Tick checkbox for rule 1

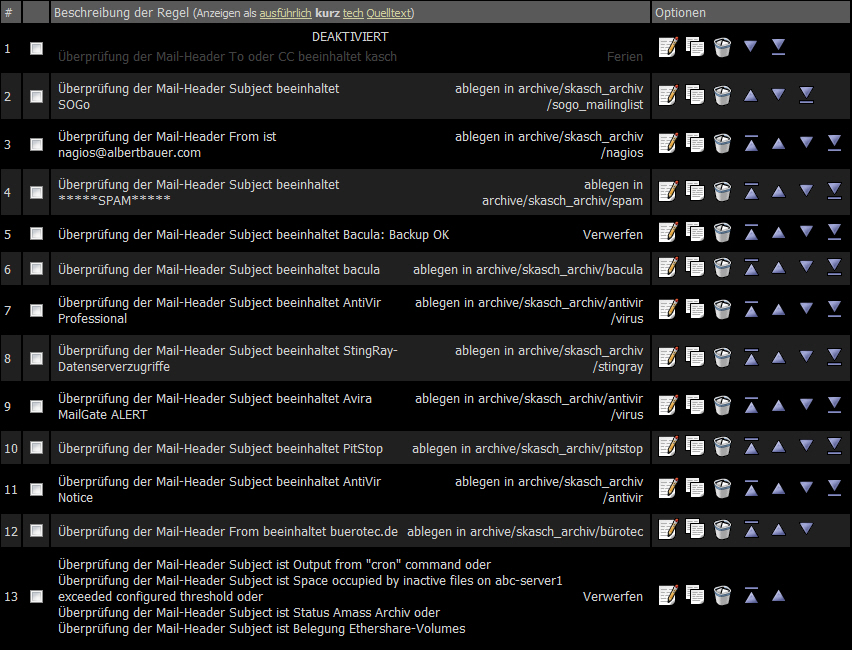tap(37, 48)
